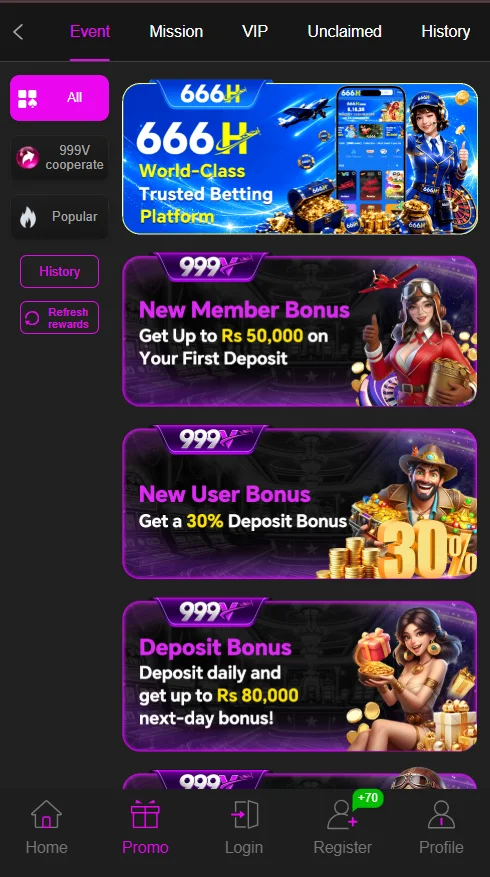Tap the Home house icon
Viewport: 490px width, 877px height.
coord(46,814)
